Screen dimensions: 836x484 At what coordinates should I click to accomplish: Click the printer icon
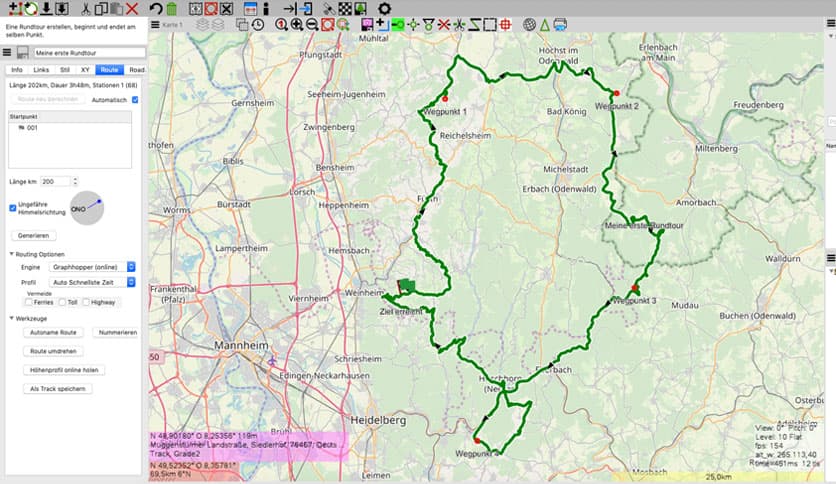(x=560, y=25)
